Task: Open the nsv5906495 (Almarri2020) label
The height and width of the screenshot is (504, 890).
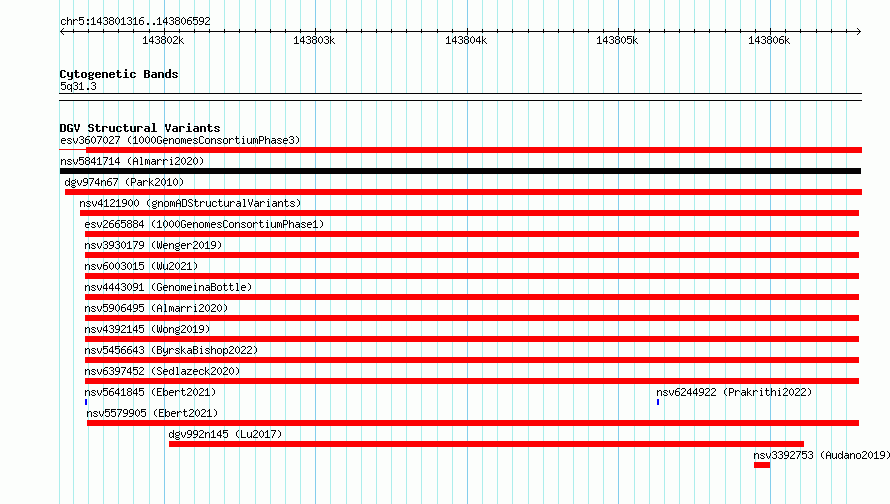Action: (156, 308)
